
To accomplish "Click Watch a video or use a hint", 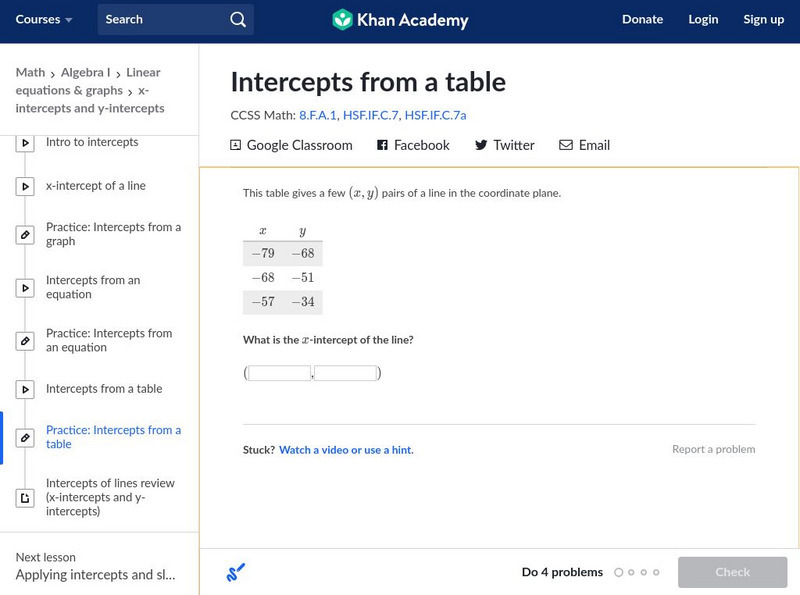I will pos(346,450).
